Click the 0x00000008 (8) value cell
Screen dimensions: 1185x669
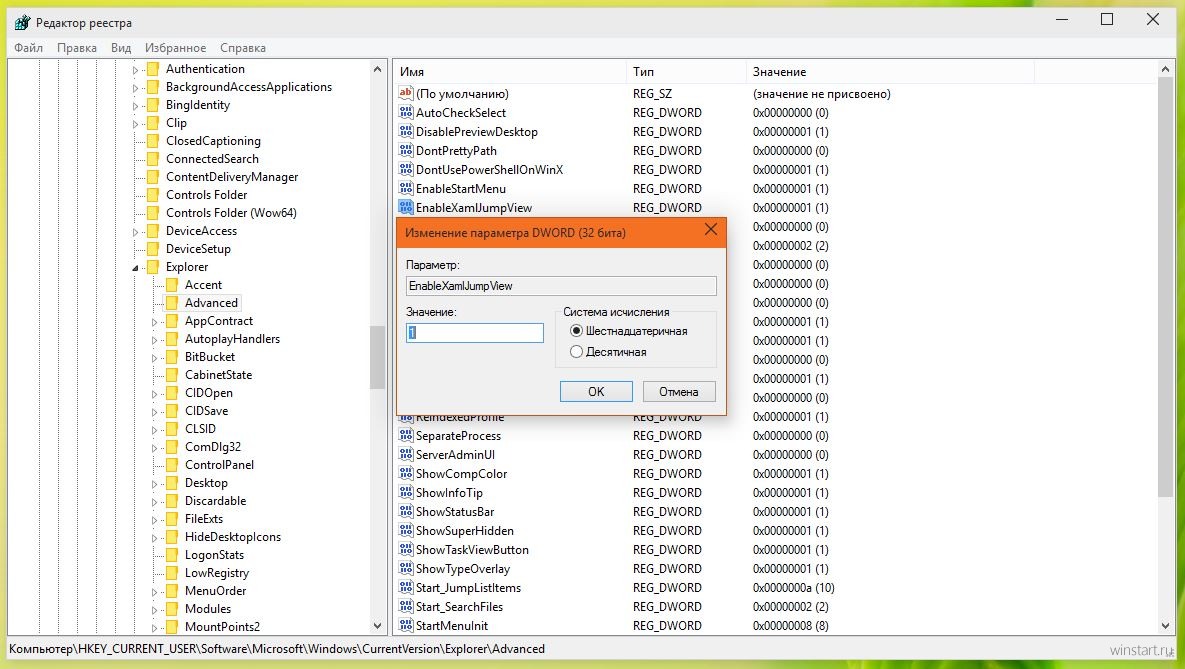point(791,625)
